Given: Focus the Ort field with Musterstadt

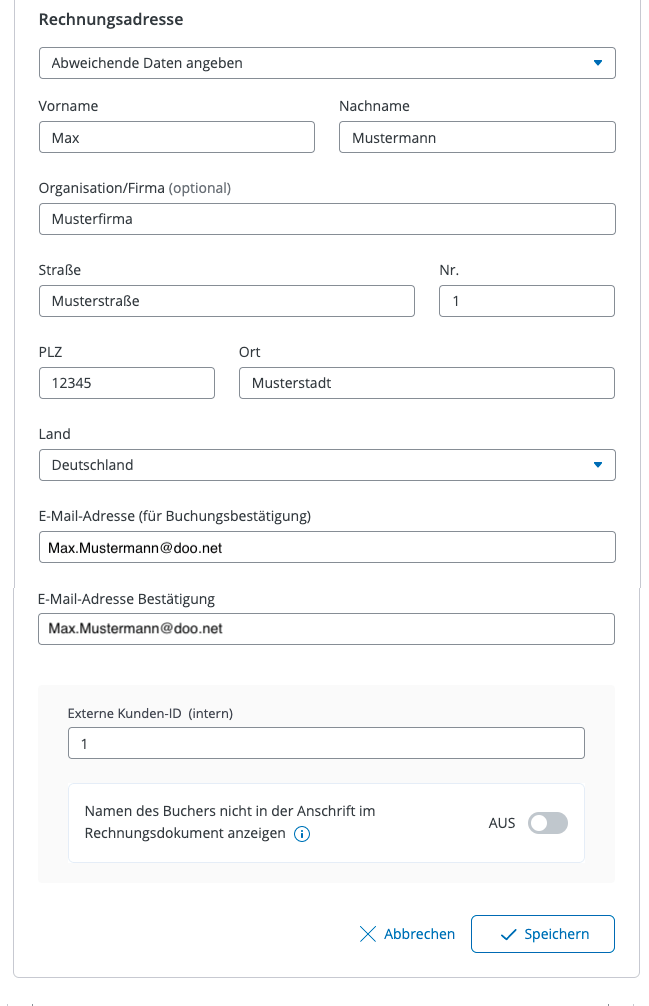Looking at the screenshot, I should point(426,383).
